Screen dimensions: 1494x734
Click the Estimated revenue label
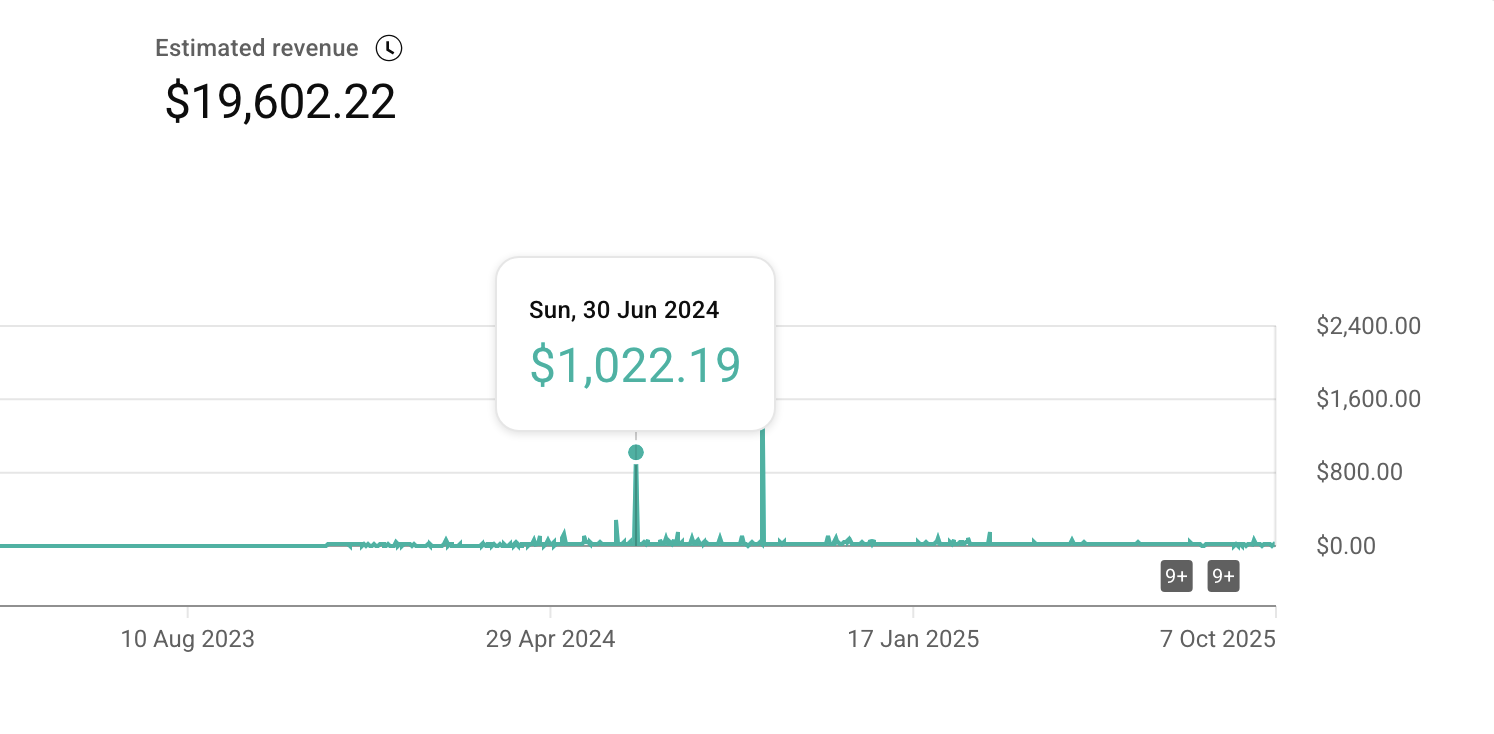(x=257, y=48)
